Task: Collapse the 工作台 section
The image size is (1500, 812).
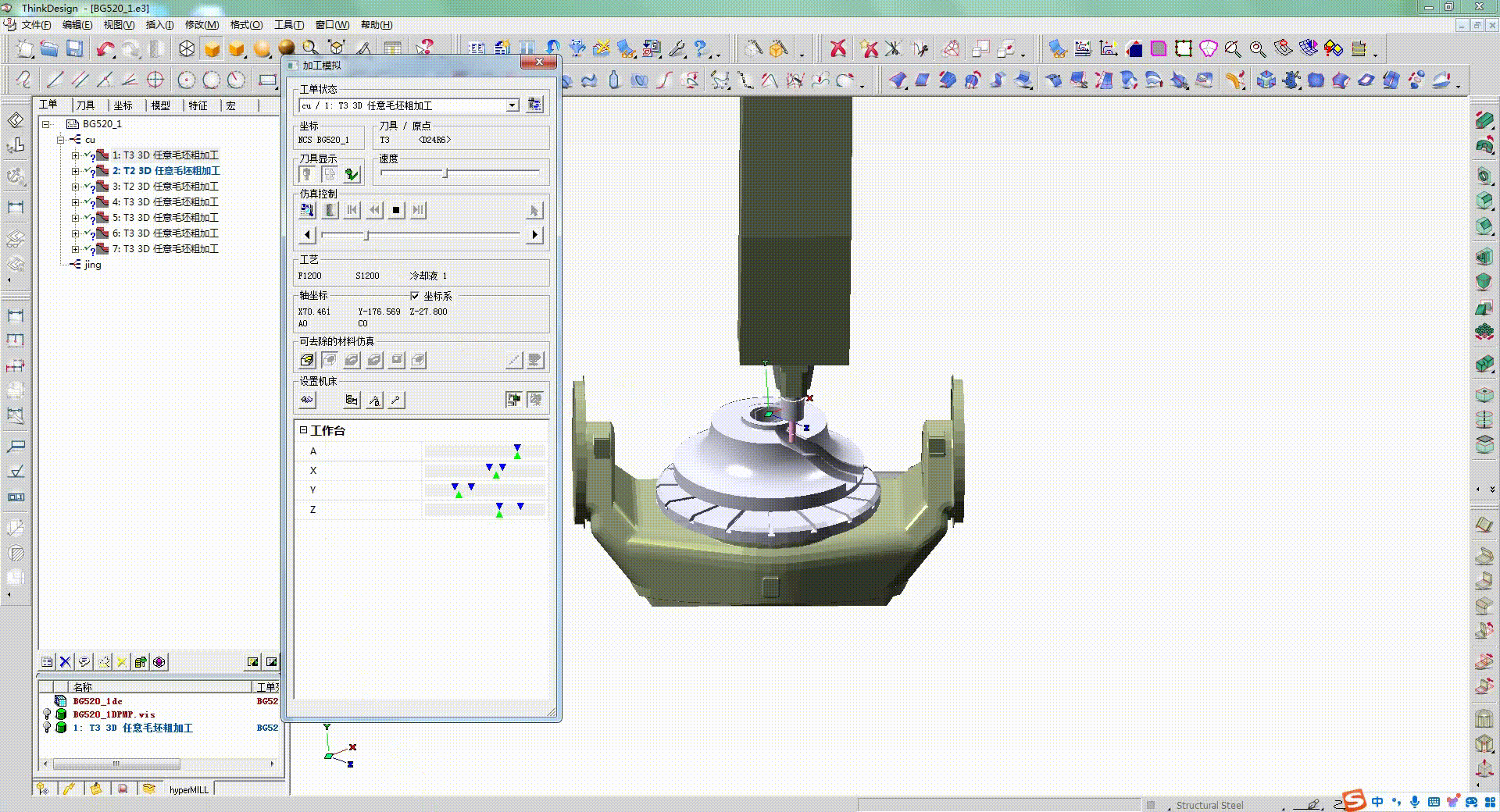Action: (x=303, y=430)
